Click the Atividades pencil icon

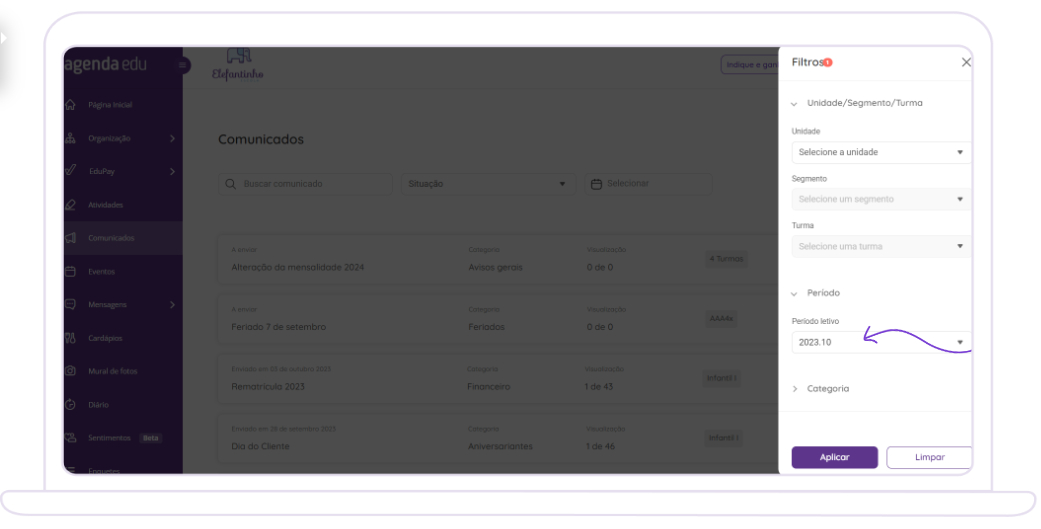tap(70, 205)
